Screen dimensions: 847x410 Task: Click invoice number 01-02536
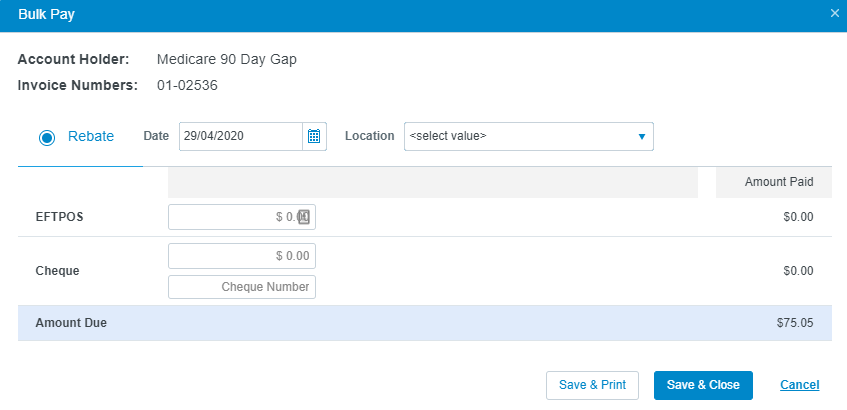point(187,85)
